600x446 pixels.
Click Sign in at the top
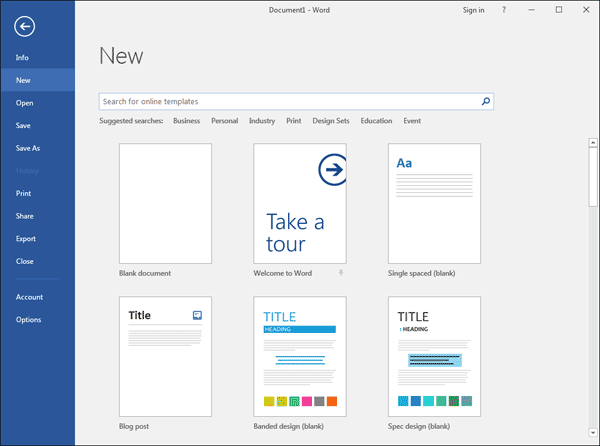pos(473,10)
